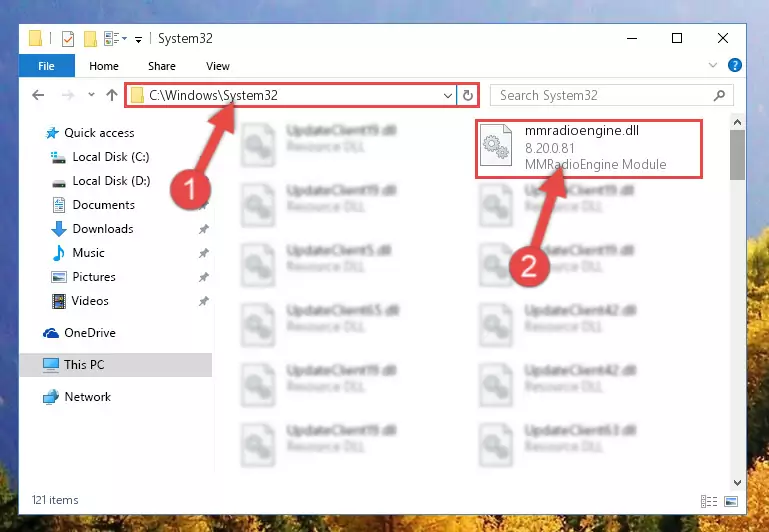Switch to Large icons view via status bar icon
The width and height of the screenshot is (769, 532).
click(x=731, y=501)
